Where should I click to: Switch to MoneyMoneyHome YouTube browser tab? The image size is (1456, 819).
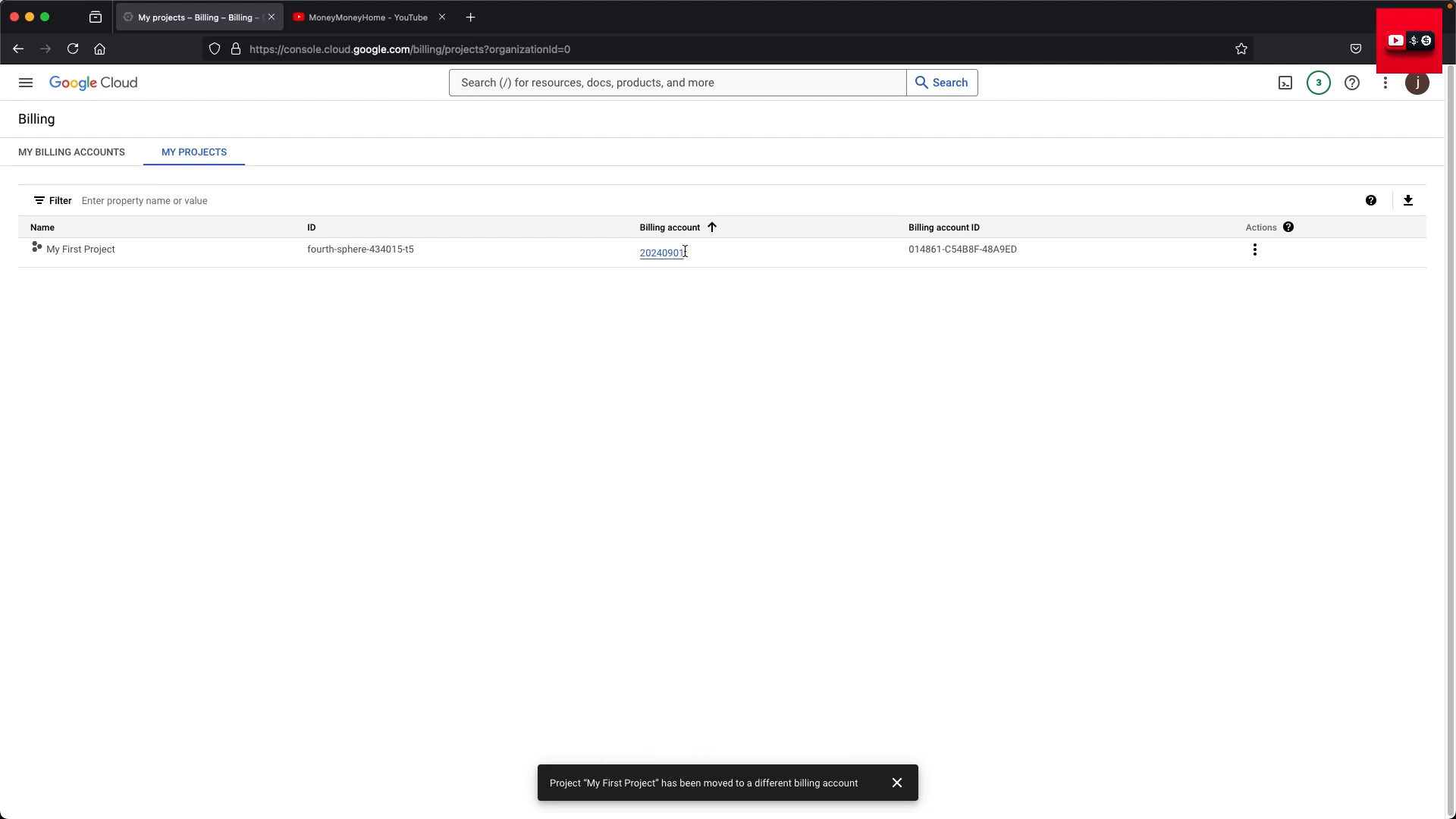click(368, 17)
